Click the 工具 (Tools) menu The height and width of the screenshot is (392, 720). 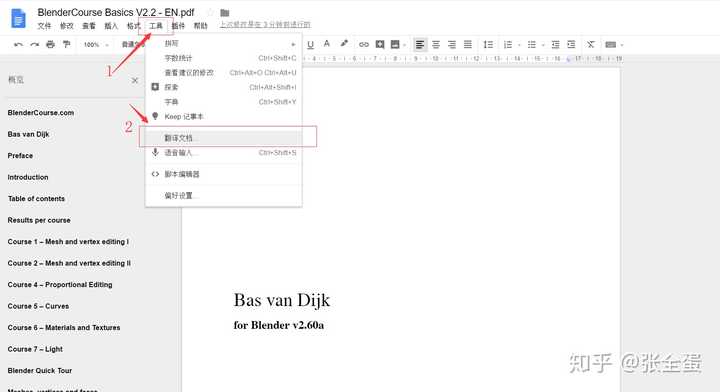[156, 26]
